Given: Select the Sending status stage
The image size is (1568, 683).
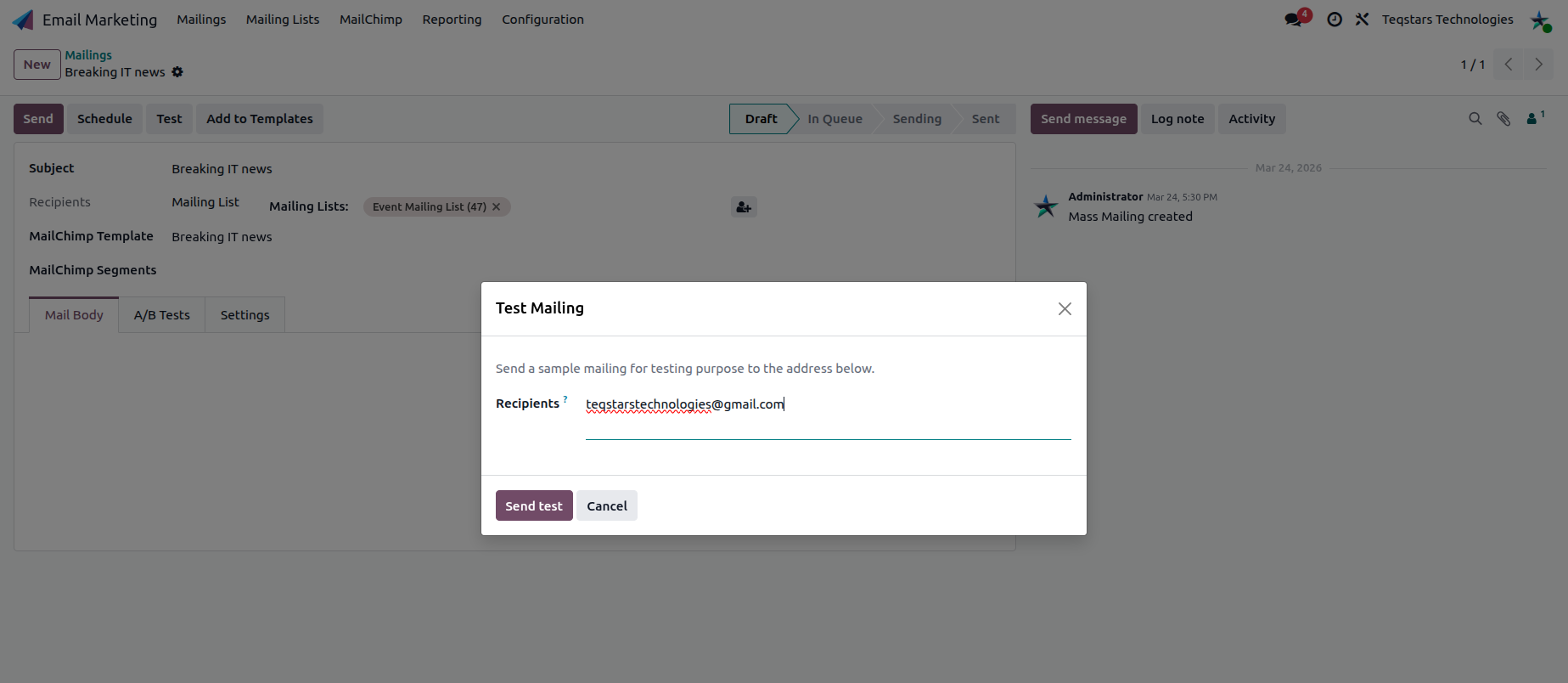Looking at the screenshot, I should (x=917, y=119).
